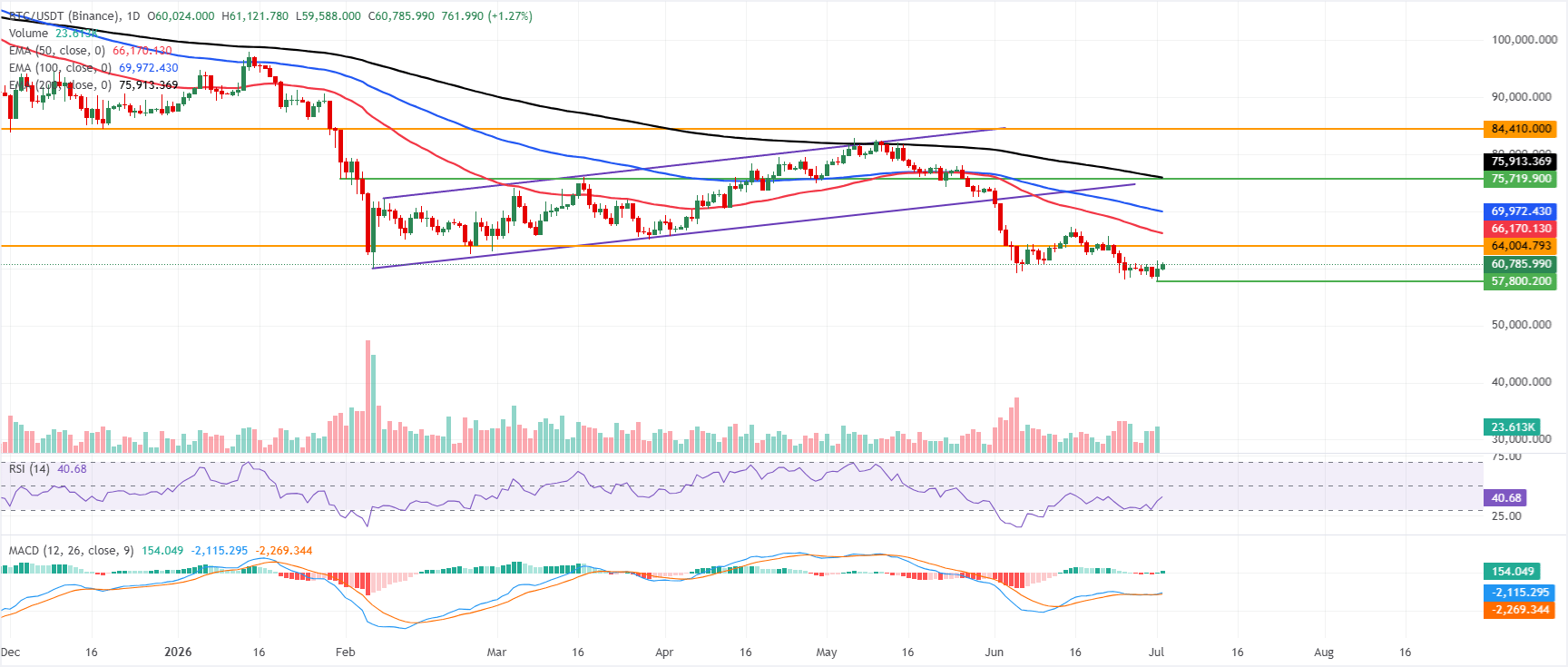The width and height of the screenshot is (1568, 667).
Task: Click the current price label 60,785.990
Action: [x=1521, y=264]
